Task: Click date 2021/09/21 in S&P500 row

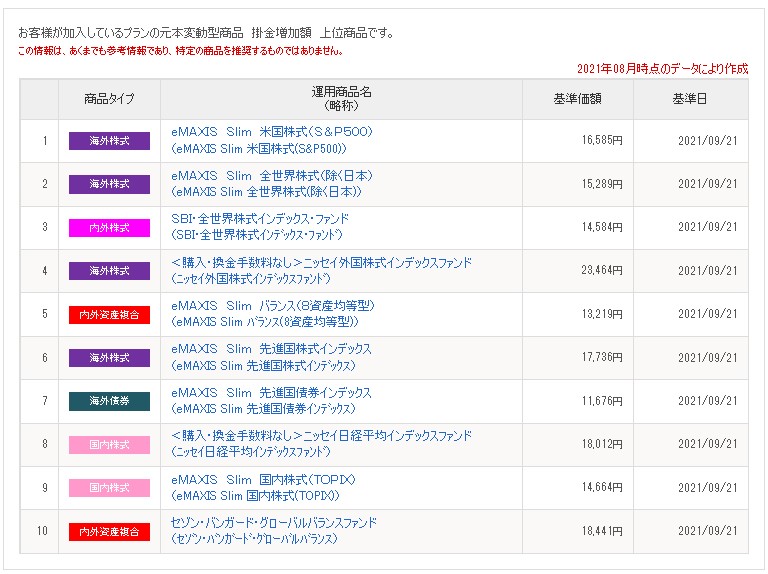Action: point(707,141)
